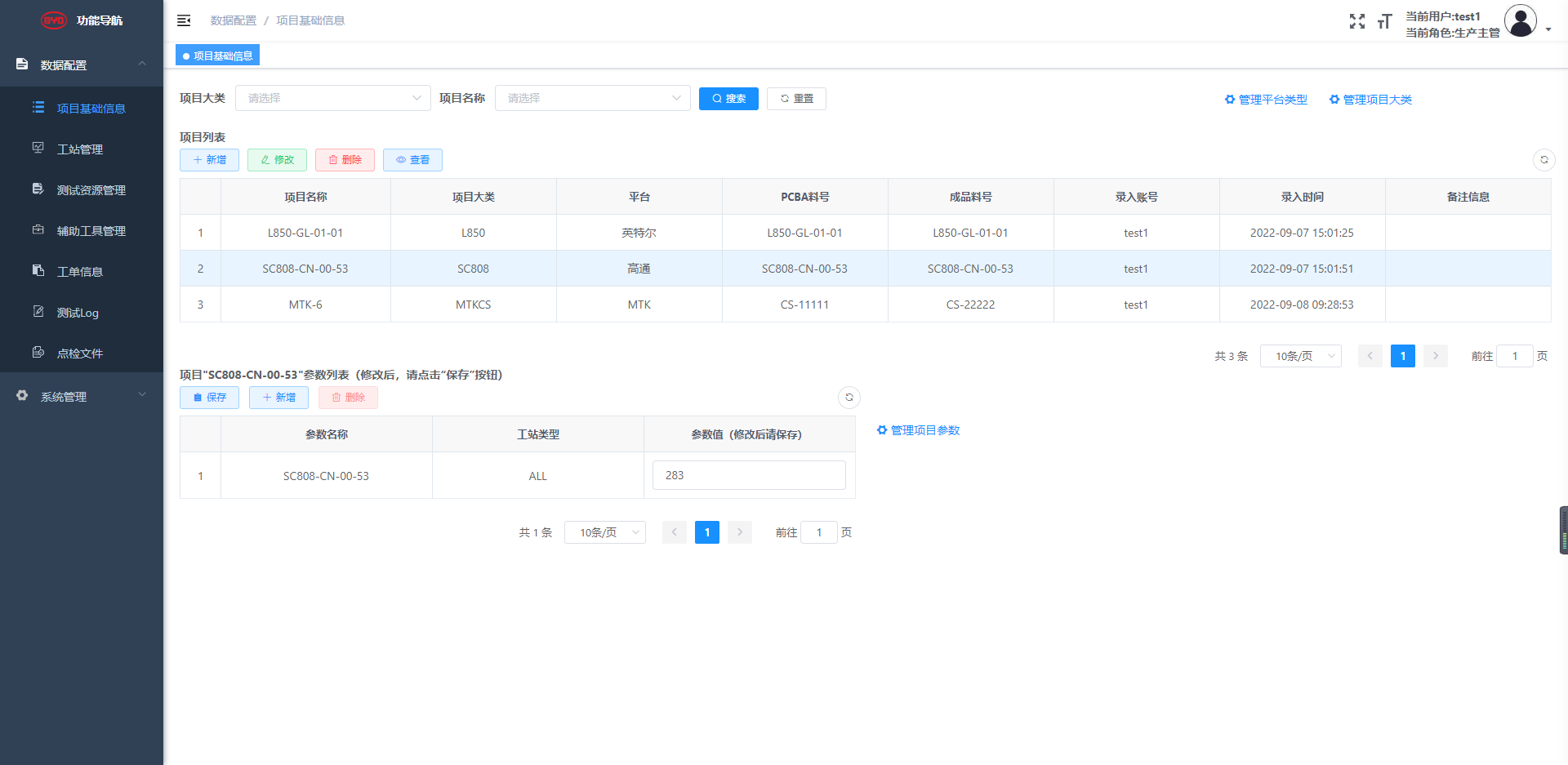Viewport: 1568px width, 765px height.
Task: Click timestamp 2022-09-08 09:28:53
Action: tap(1302, 305)
